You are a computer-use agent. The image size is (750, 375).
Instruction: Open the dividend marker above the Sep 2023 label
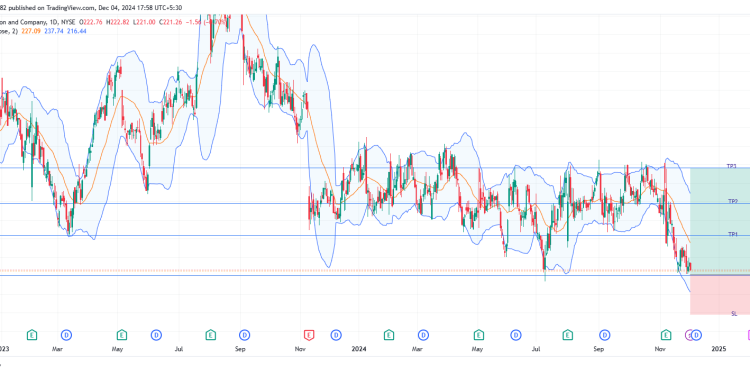click(x=245, y=334)
